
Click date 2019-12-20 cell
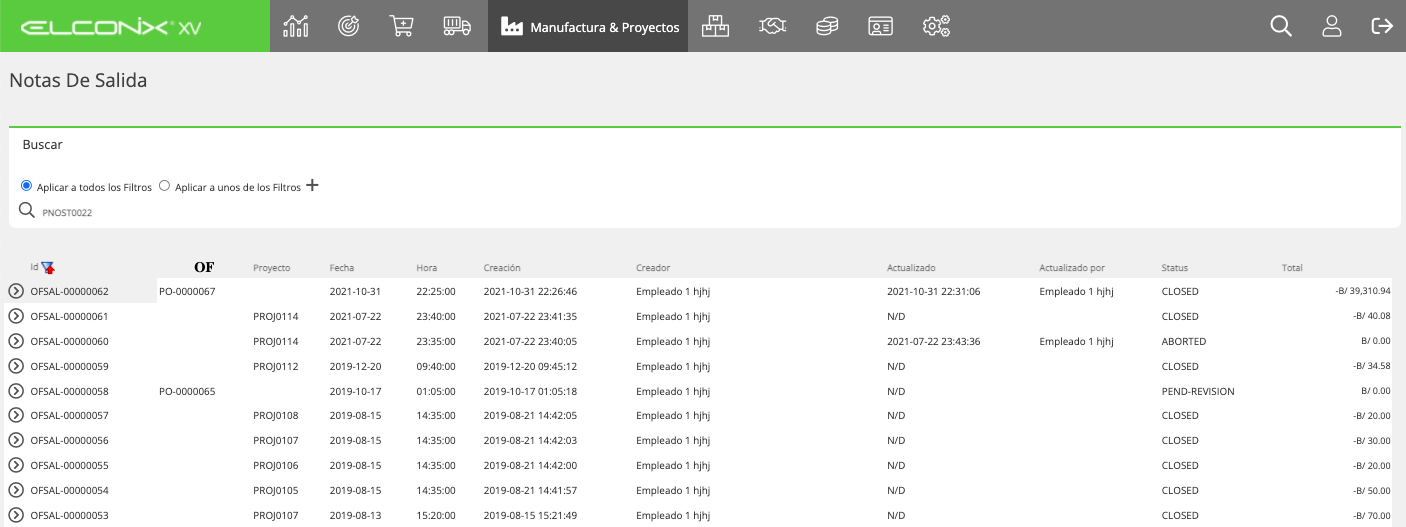tap(354, 366)
